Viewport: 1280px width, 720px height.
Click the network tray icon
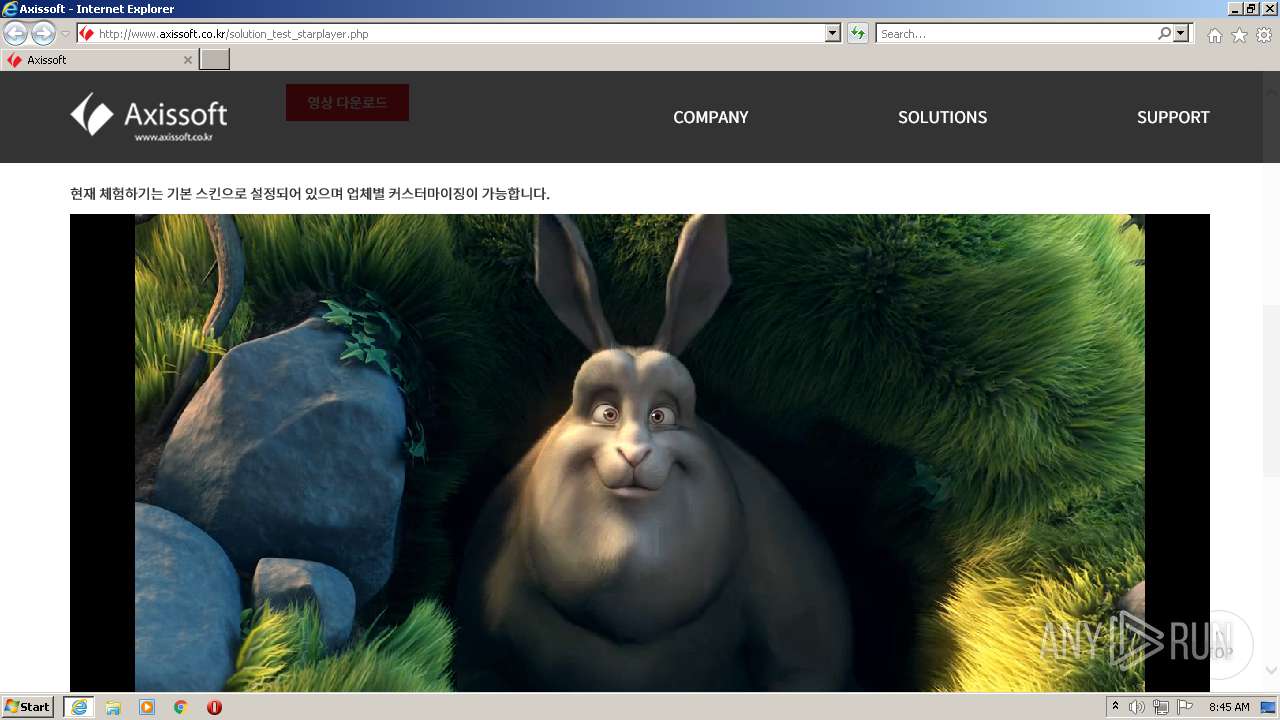tap(1161, 707)
